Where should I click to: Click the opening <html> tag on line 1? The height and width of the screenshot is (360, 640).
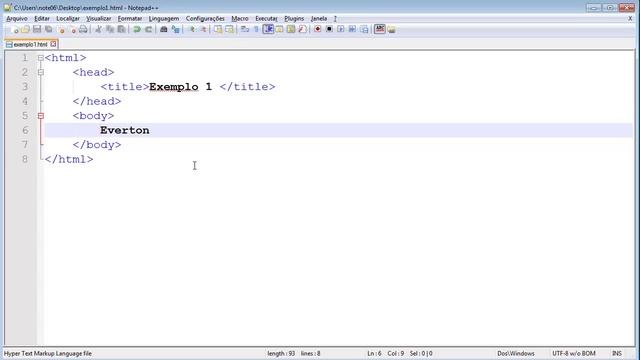click(65, 58)
